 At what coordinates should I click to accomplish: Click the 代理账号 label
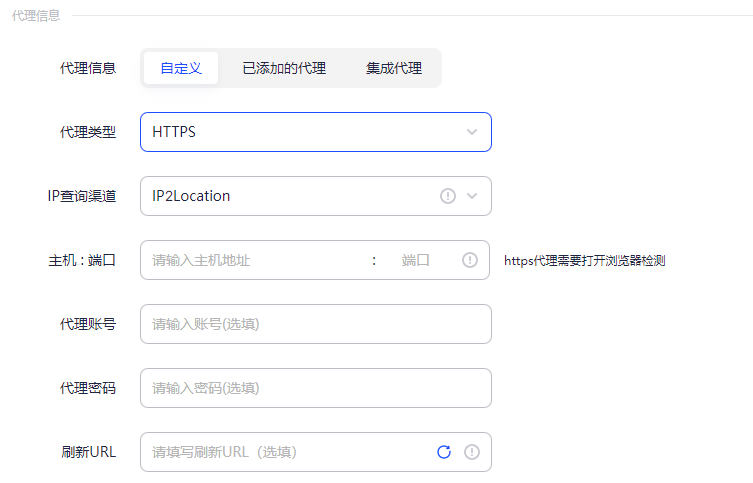88,324
